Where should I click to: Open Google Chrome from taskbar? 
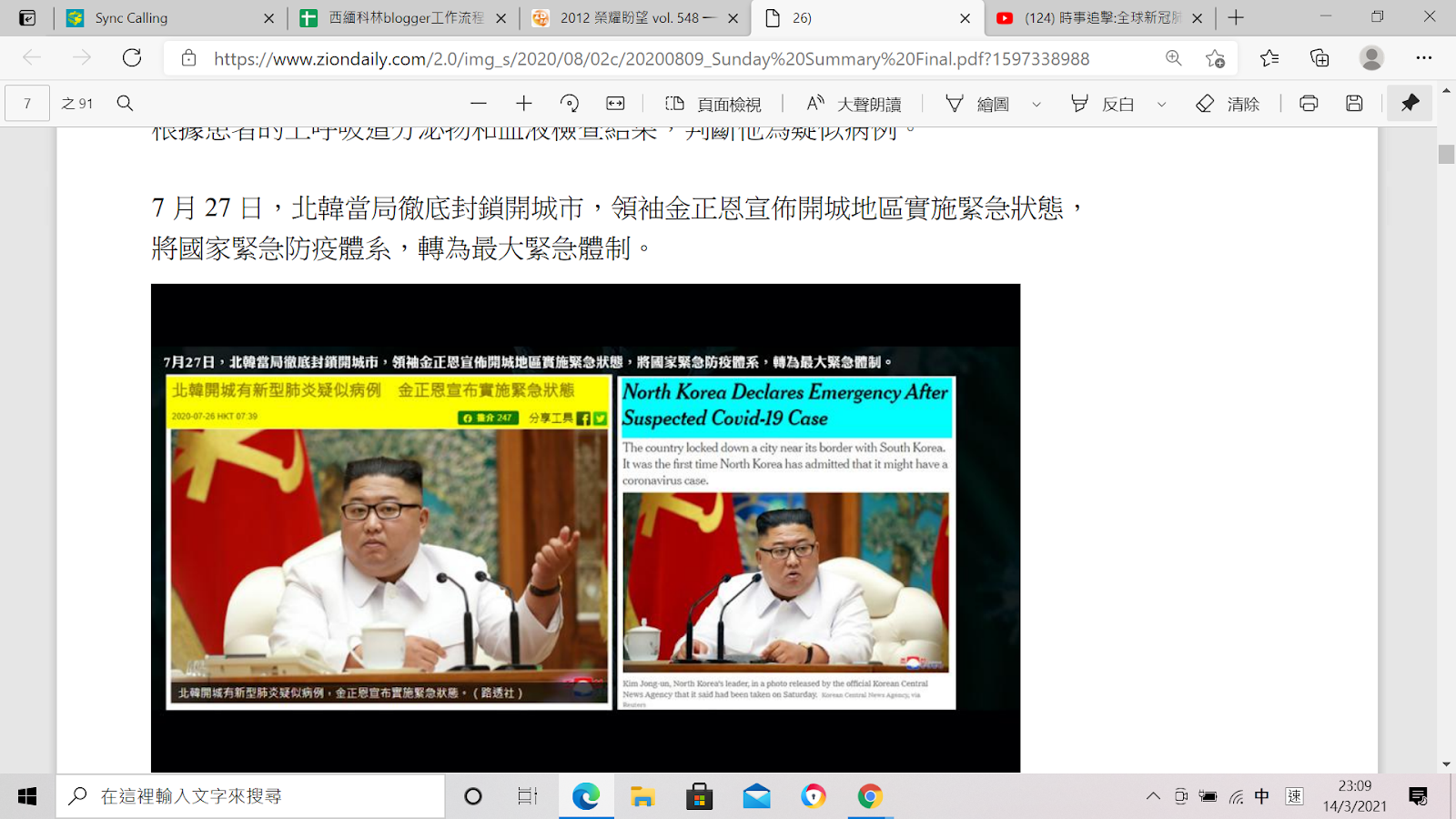pos(870,796)
